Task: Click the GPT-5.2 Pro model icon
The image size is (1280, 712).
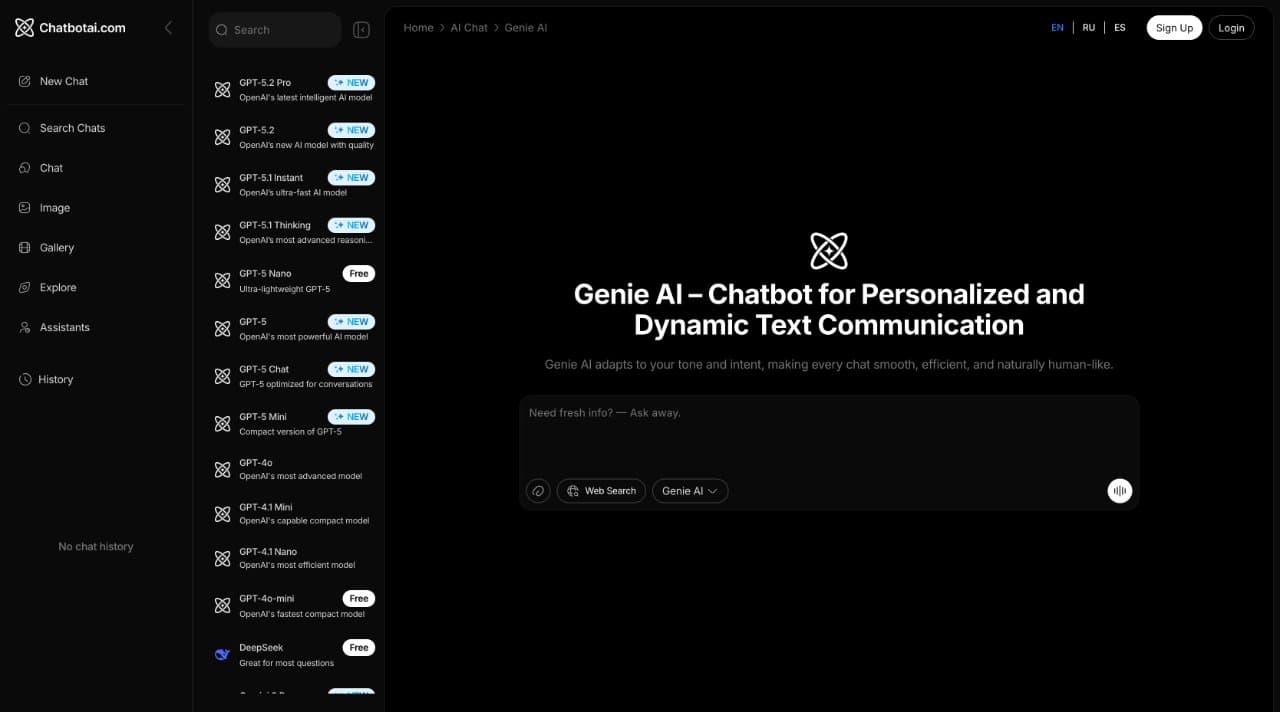Action: coord(222,90)
